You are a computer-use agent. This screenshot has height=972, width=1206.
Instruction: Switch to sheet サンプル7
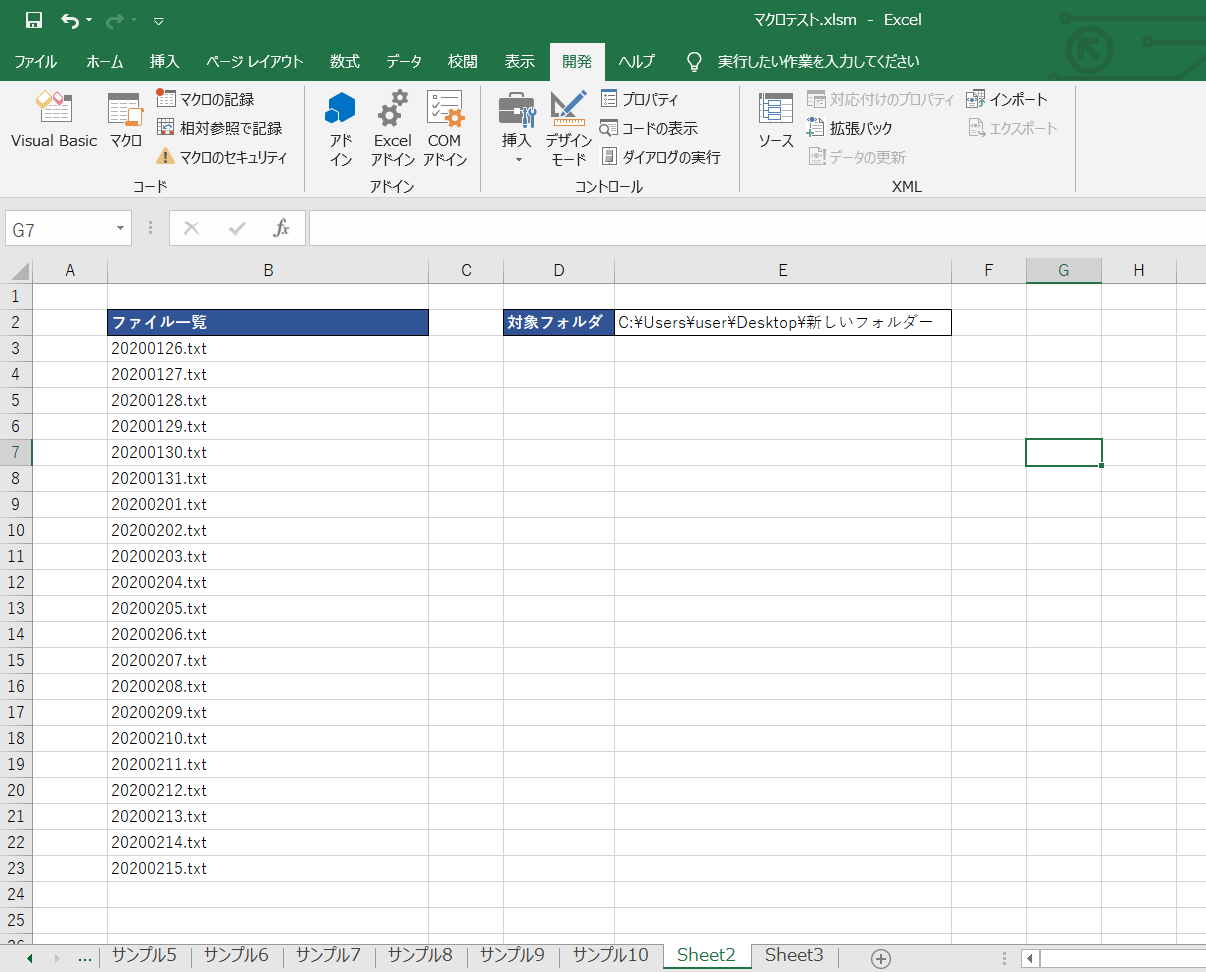click(328, 955)
